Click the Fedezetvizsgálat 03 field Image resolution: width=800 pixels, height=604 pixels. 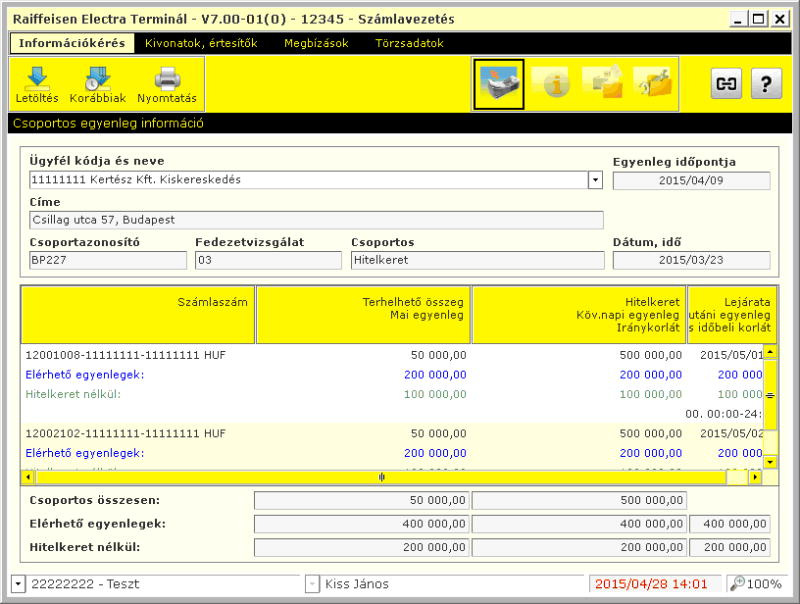point(268,260)
